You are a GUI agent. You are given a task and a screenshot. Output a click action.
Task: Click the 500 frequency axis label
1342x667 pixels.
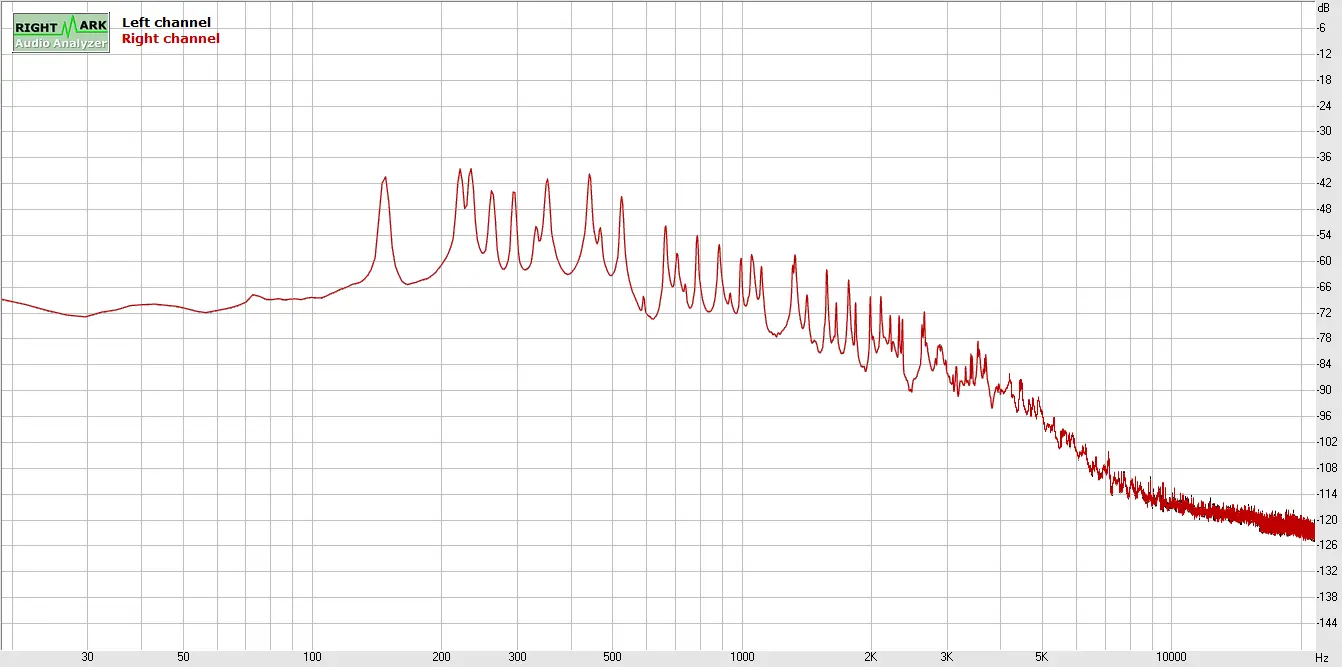point(613,657)
